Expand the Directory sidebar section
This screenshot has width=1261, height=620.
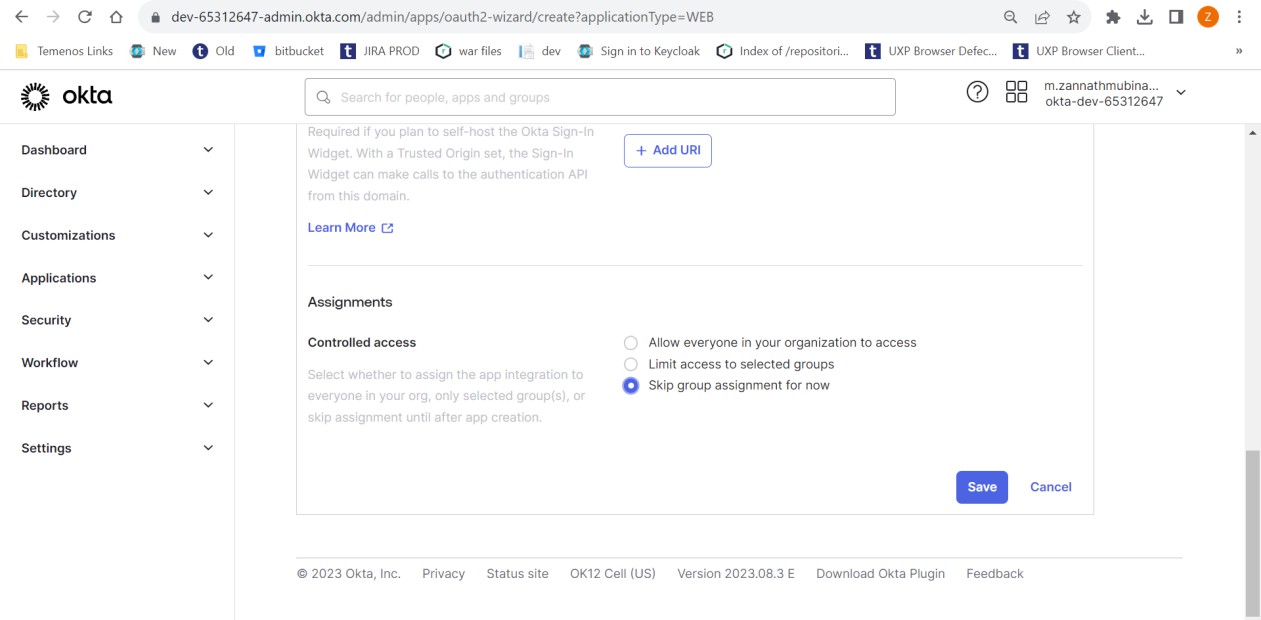point(117,193)
